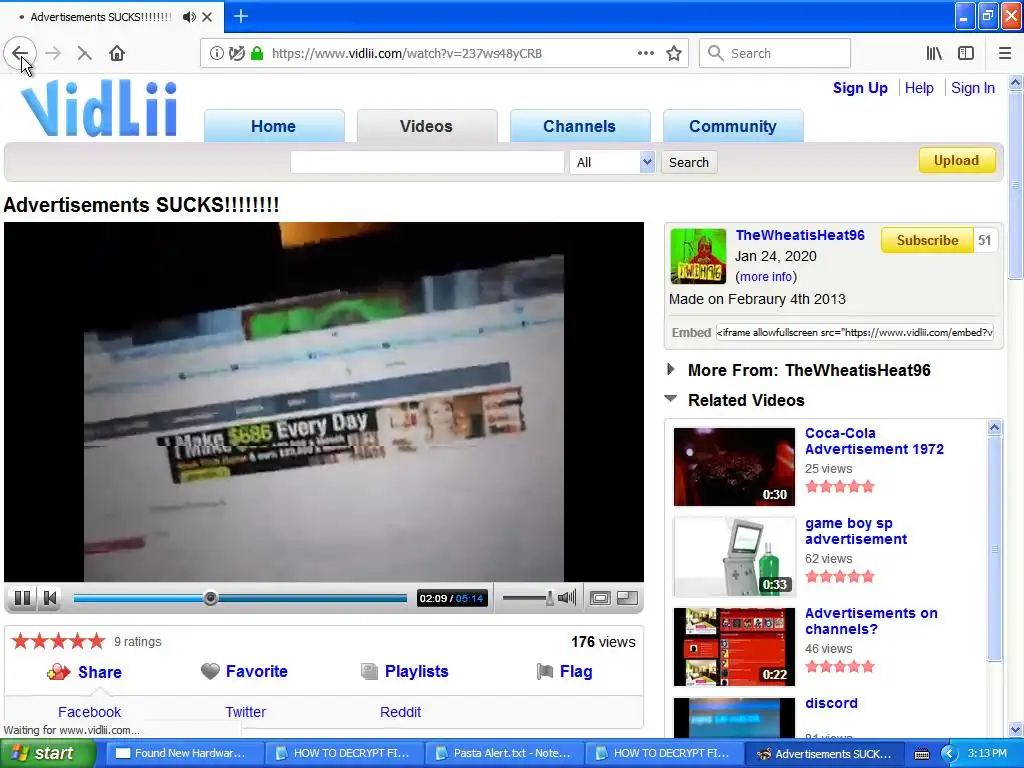Open Coca-Cola Advertisement 1972 thumbnail
Viewport: 1024px width, 768px height.
[734, 466]
